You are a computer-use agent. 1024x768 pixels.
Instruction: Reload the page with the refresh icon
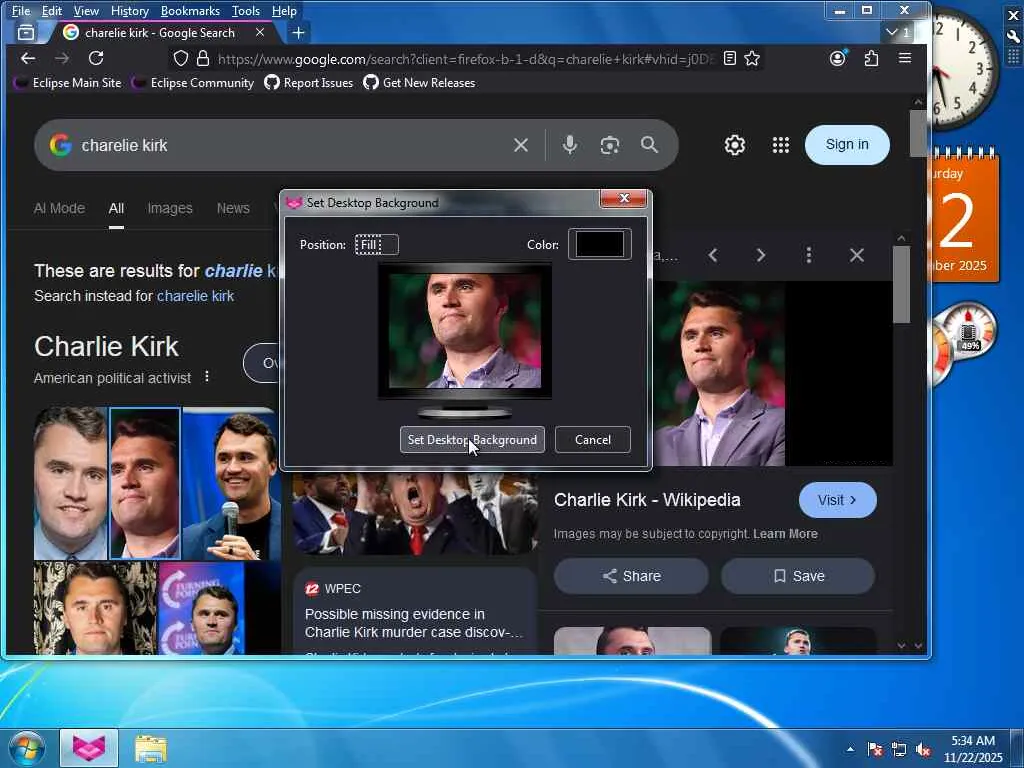96,59
